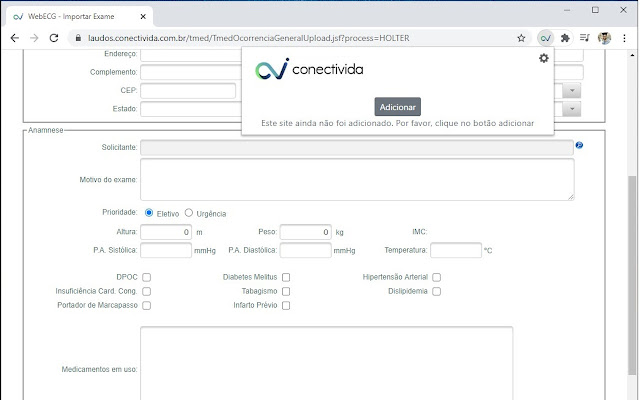Click the P.A. Diastólica input field
640x400 pixels.
(x=305, y=250)
